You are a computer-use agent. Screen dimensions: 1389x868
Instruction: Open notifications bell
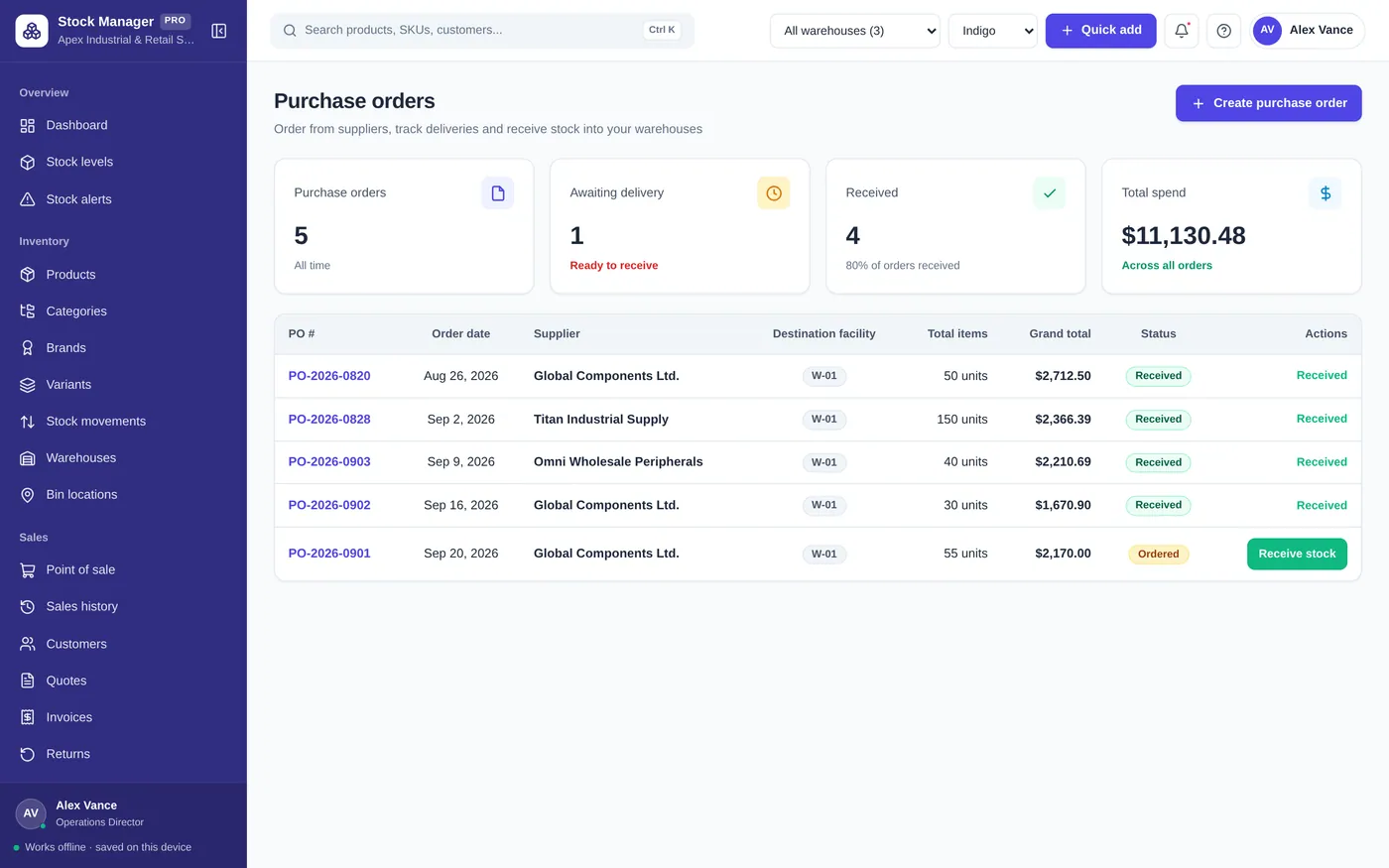[x=1182, y=31]
